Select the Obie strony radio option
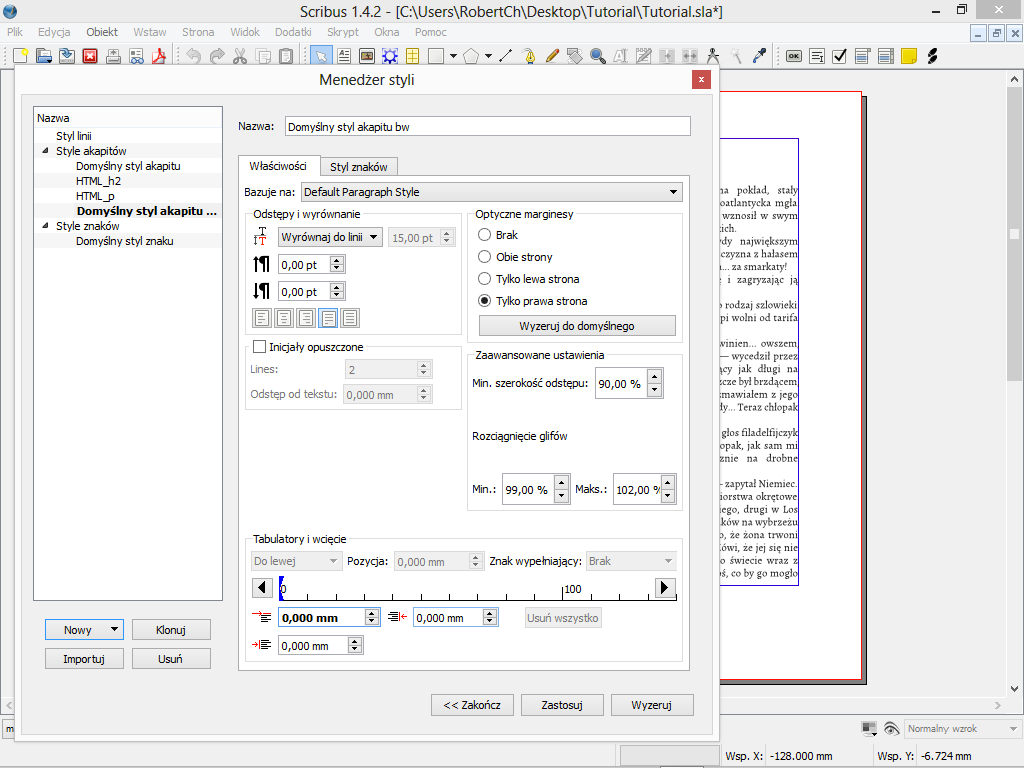 click(485, 257)
